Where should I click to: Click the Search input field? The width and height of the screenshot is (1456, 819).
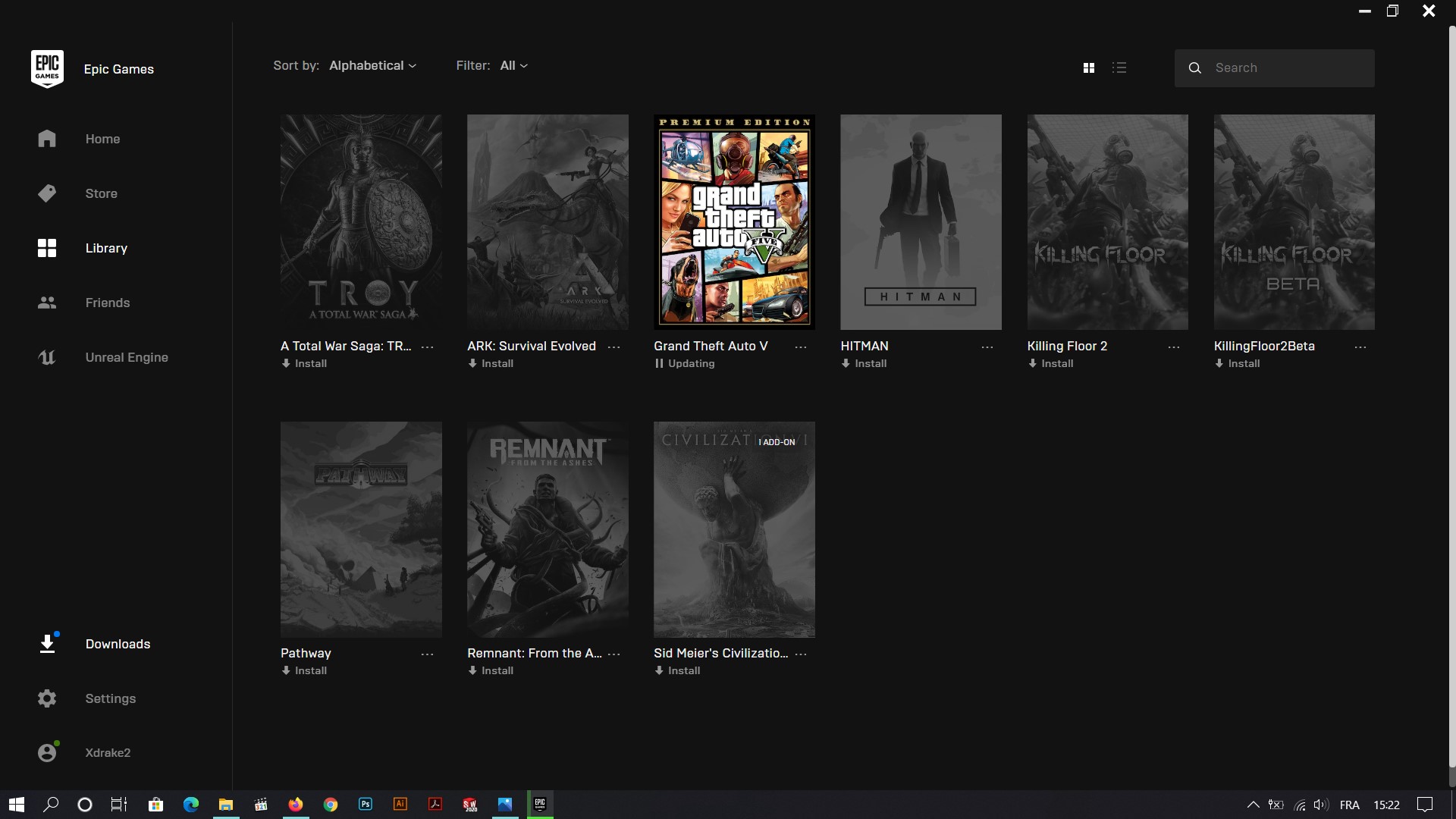click(x=1274, y=68)
